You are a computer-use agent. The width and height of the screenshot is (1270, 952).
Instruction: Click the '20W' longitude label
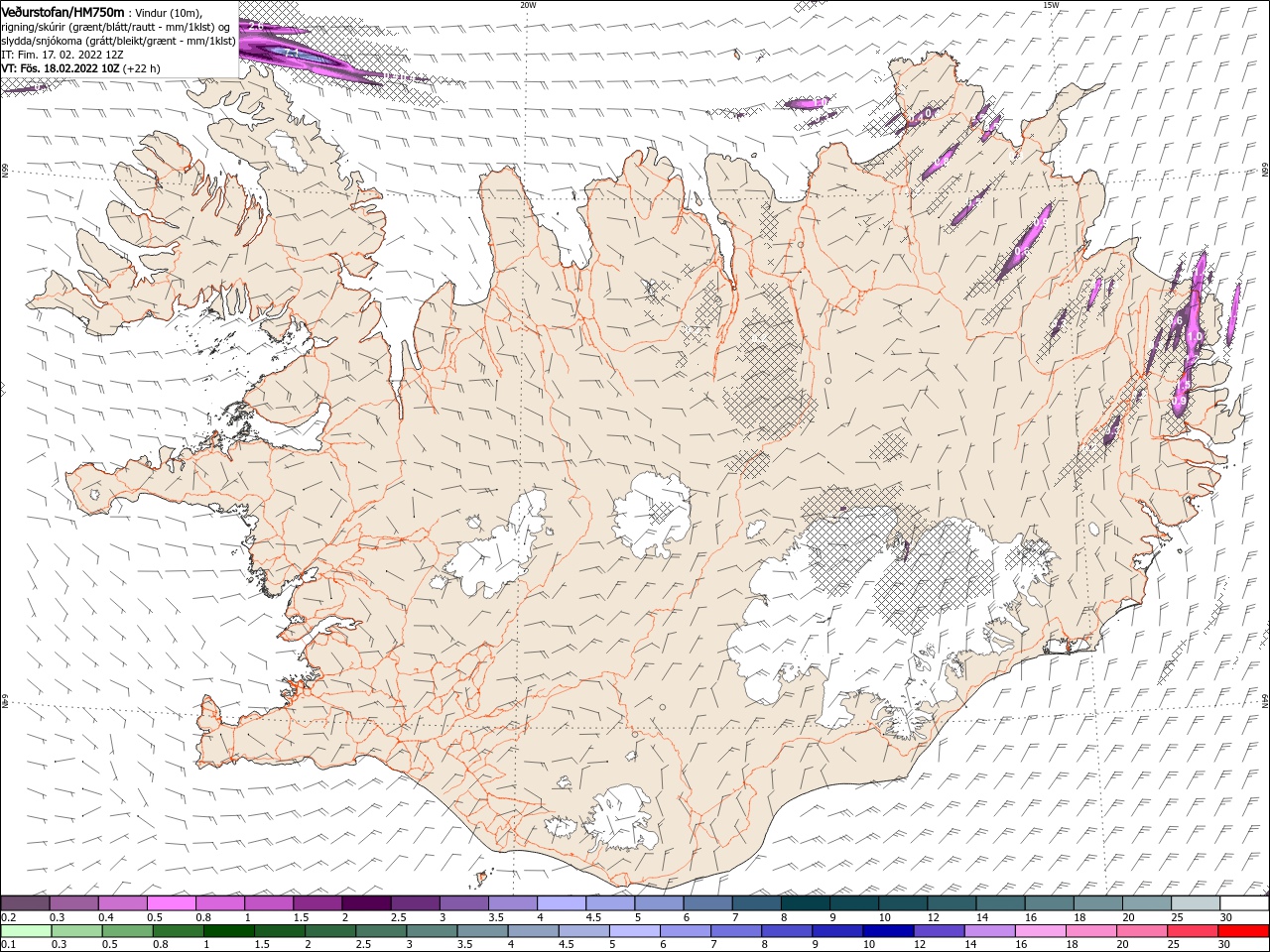click(x=528, y=5)
